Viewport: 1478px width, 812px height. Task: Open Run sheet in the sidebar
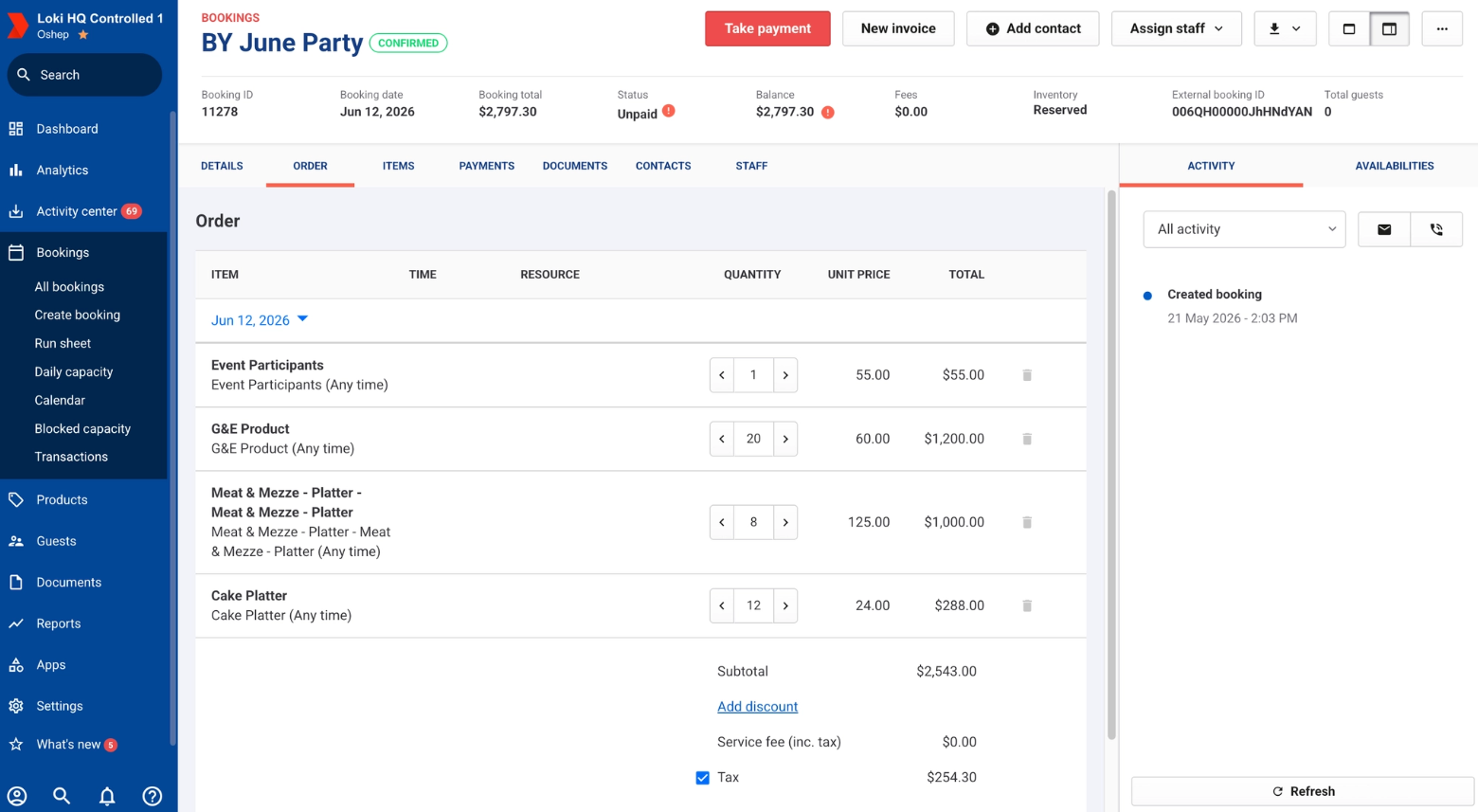coord(63,344)
